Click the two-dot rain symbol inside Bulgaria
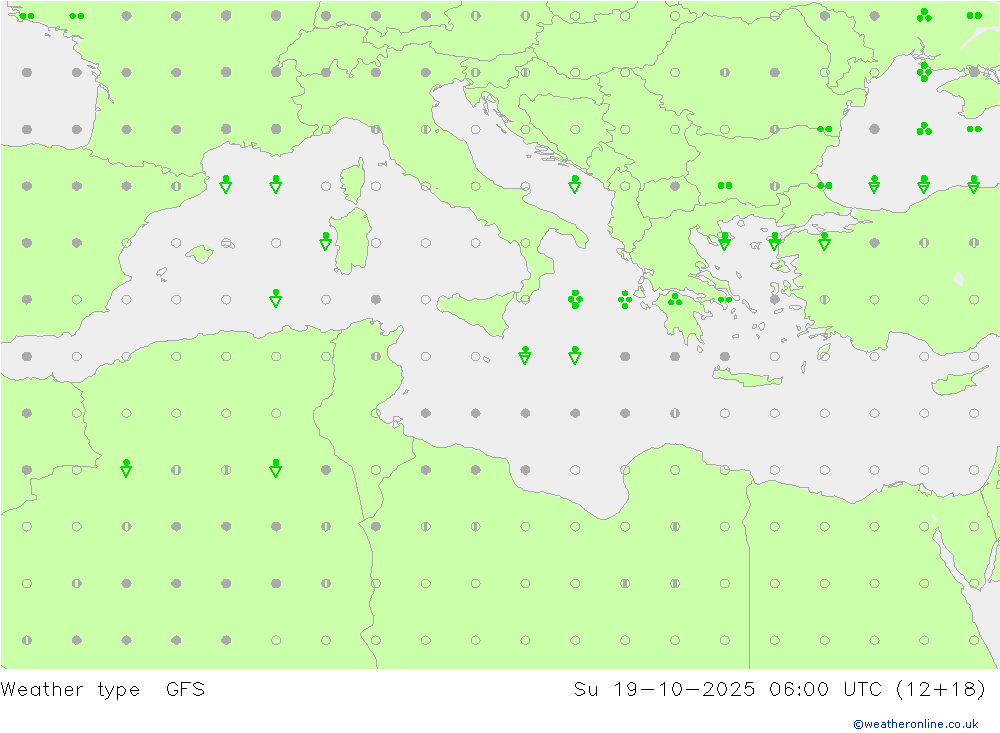Image resolution: width=1000 pixels, height=733 pixels. (725, 186)
